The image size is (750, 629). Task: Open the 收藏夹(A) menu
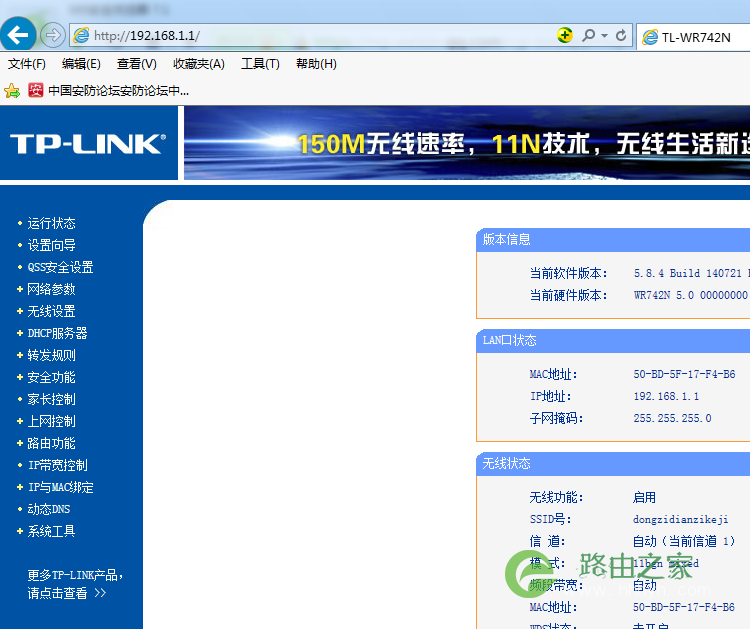click(199, 64)
